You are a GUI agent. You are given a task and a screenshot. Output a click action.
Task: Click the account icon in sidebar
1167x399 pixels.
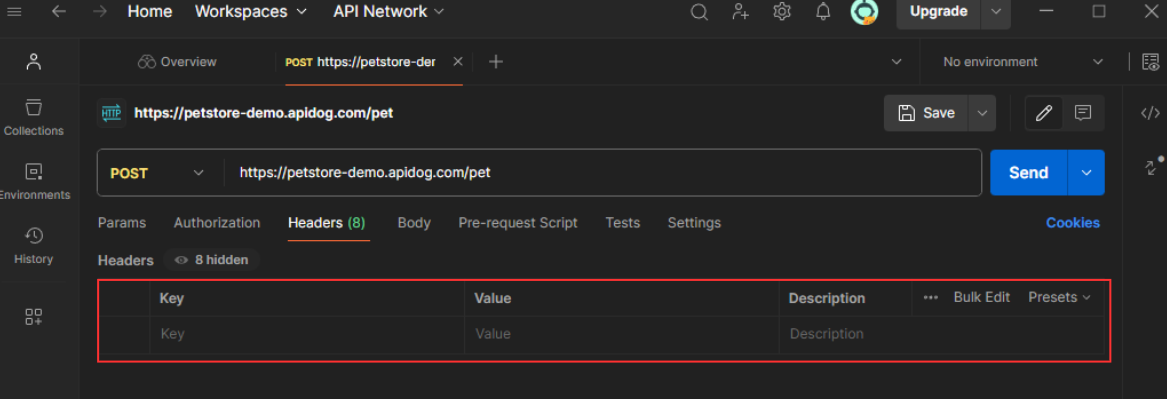tap(33, 62)
